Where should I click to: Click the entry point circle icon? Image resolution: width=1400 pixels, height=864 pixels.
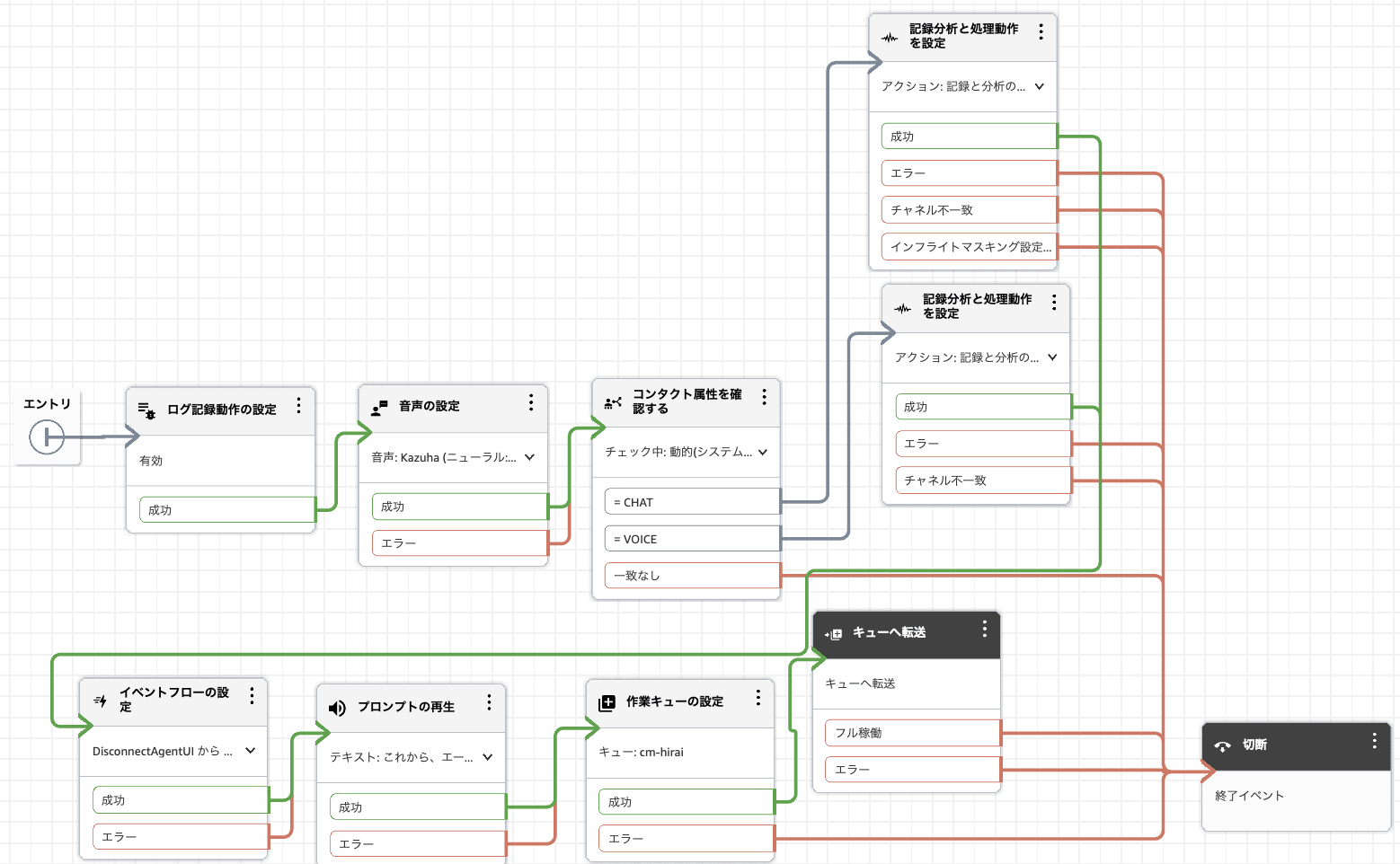click(47, 437)
